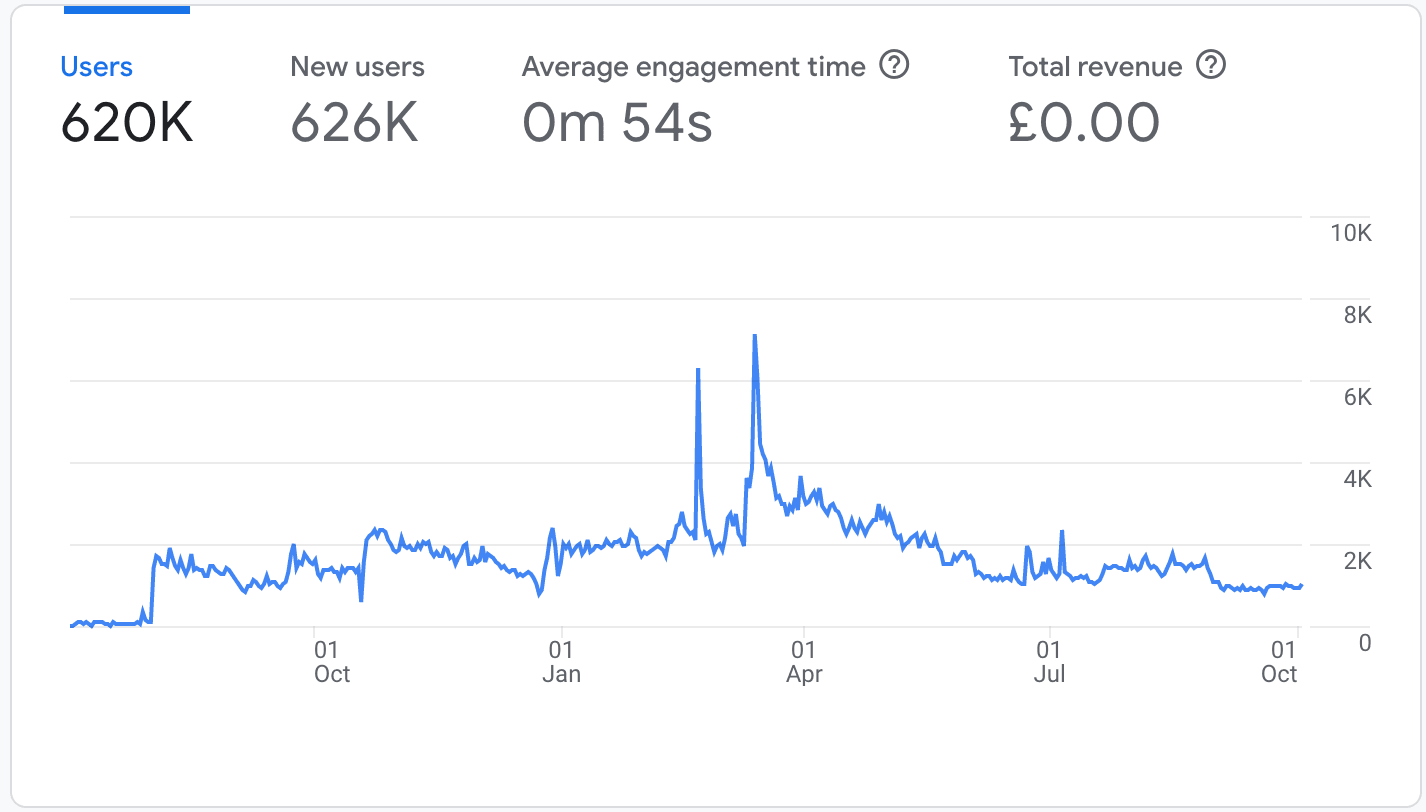
Task: Click help icon beside Total revenue
Action: pyautogui.click(x=1211, y=66)
